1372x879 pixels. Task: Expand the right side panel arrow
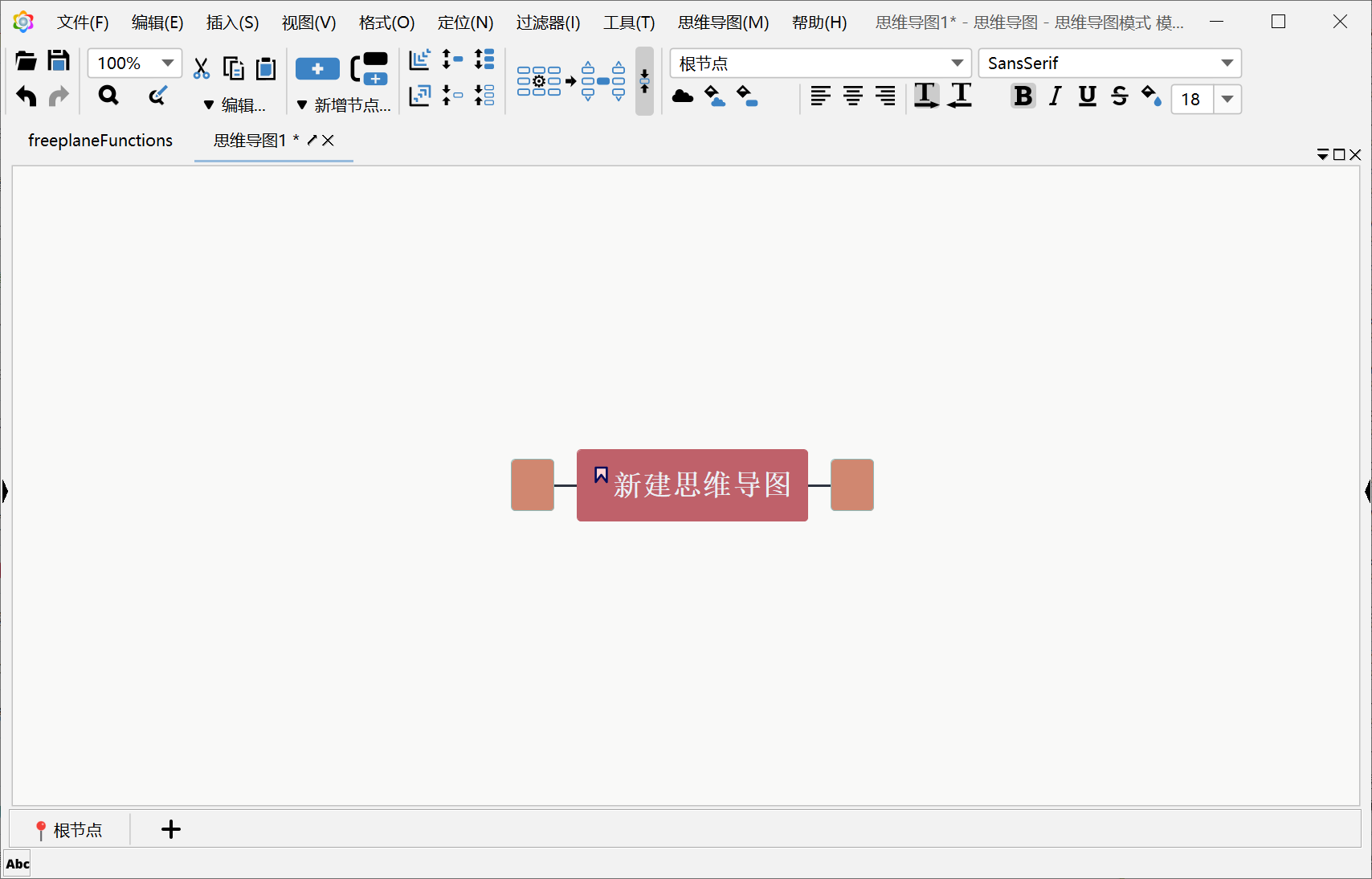coord(1367,491)
